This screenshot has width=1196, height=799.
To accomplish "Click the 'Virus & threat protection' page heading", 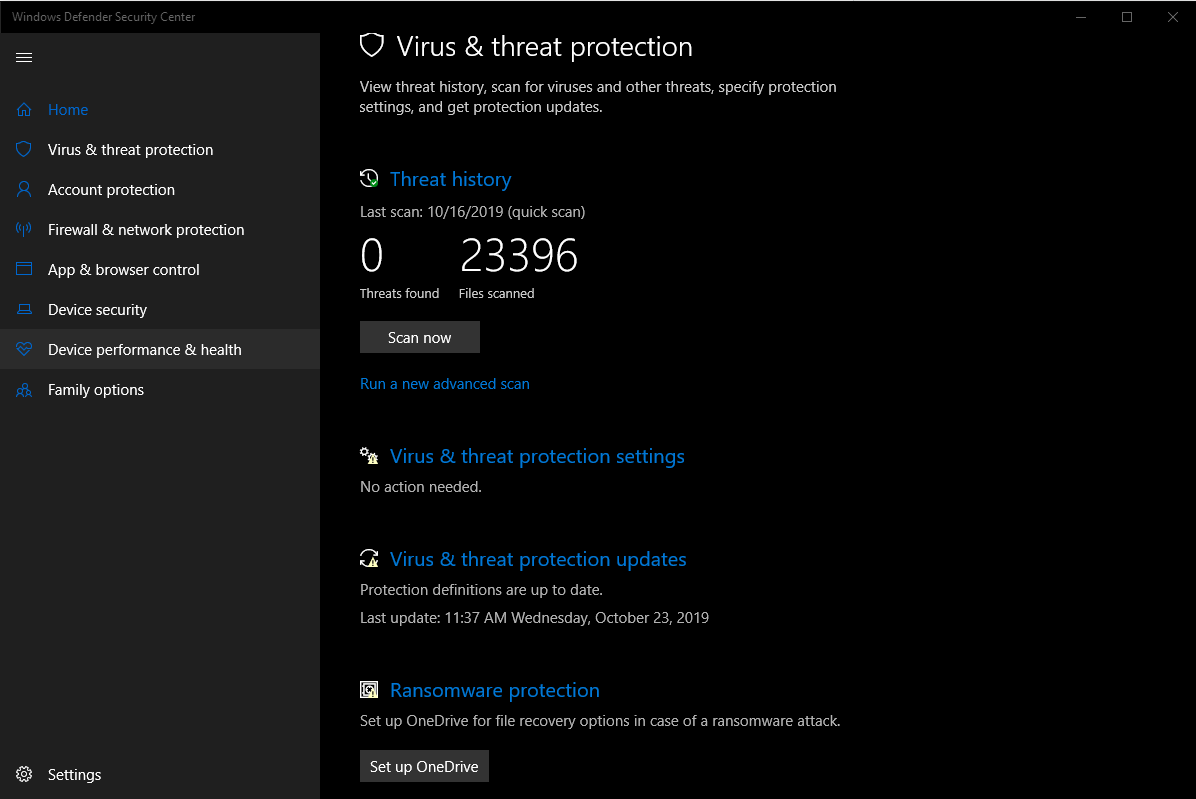I will pyautogui.click(x=544, y=47).
